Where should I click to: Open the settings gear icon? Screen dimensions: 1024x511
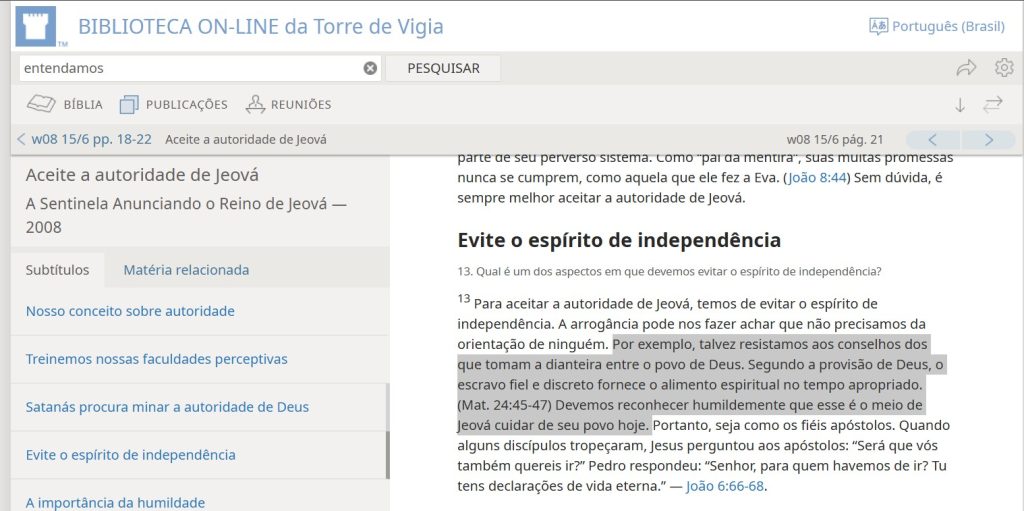[1004, 68]
